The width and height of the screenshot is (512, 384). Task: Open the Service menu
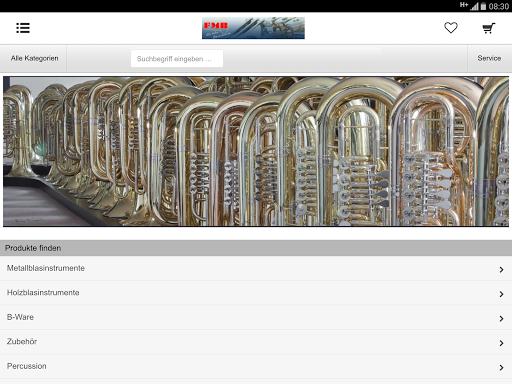(489, 58)
